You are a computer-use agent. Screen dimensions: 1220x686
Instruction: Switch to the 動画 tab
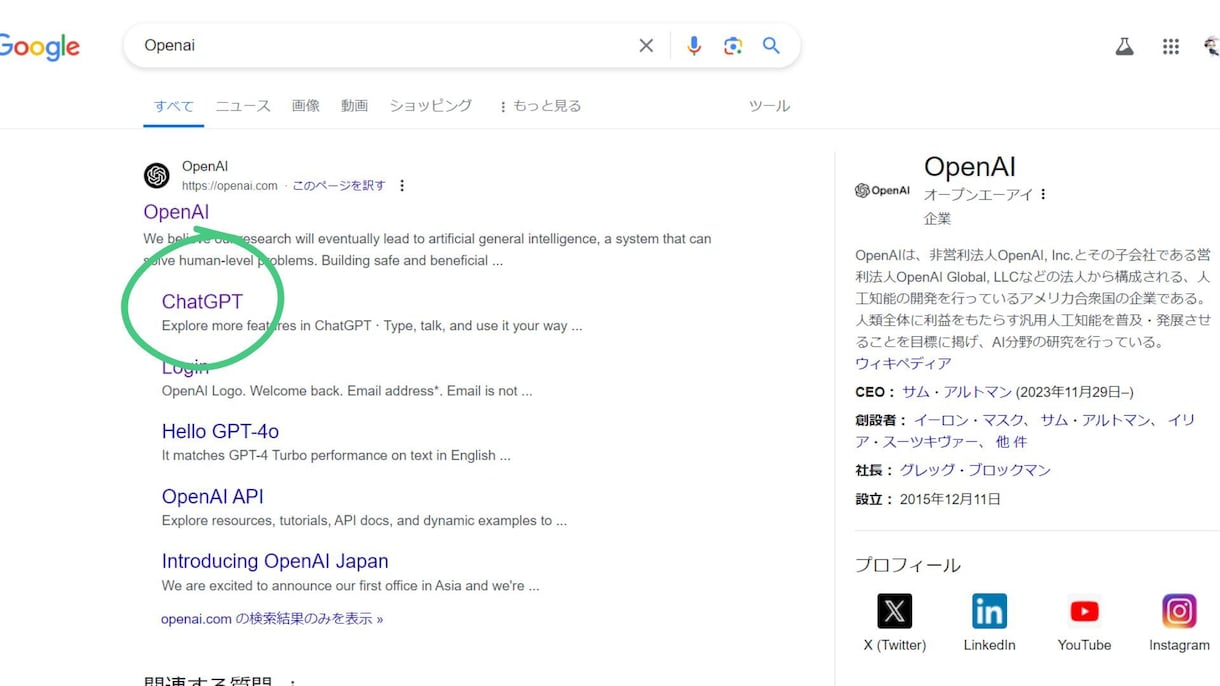[x=354, y=105]
